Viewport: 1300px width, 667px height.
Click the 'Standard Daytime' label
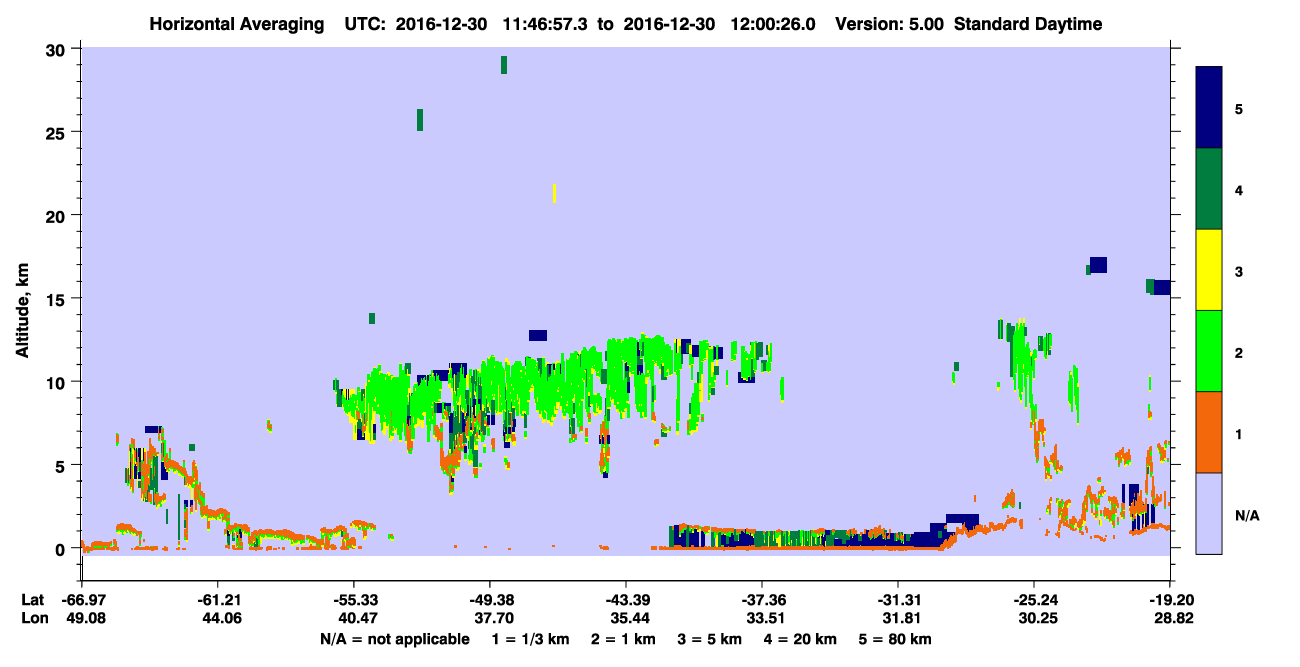(1028, 24)
